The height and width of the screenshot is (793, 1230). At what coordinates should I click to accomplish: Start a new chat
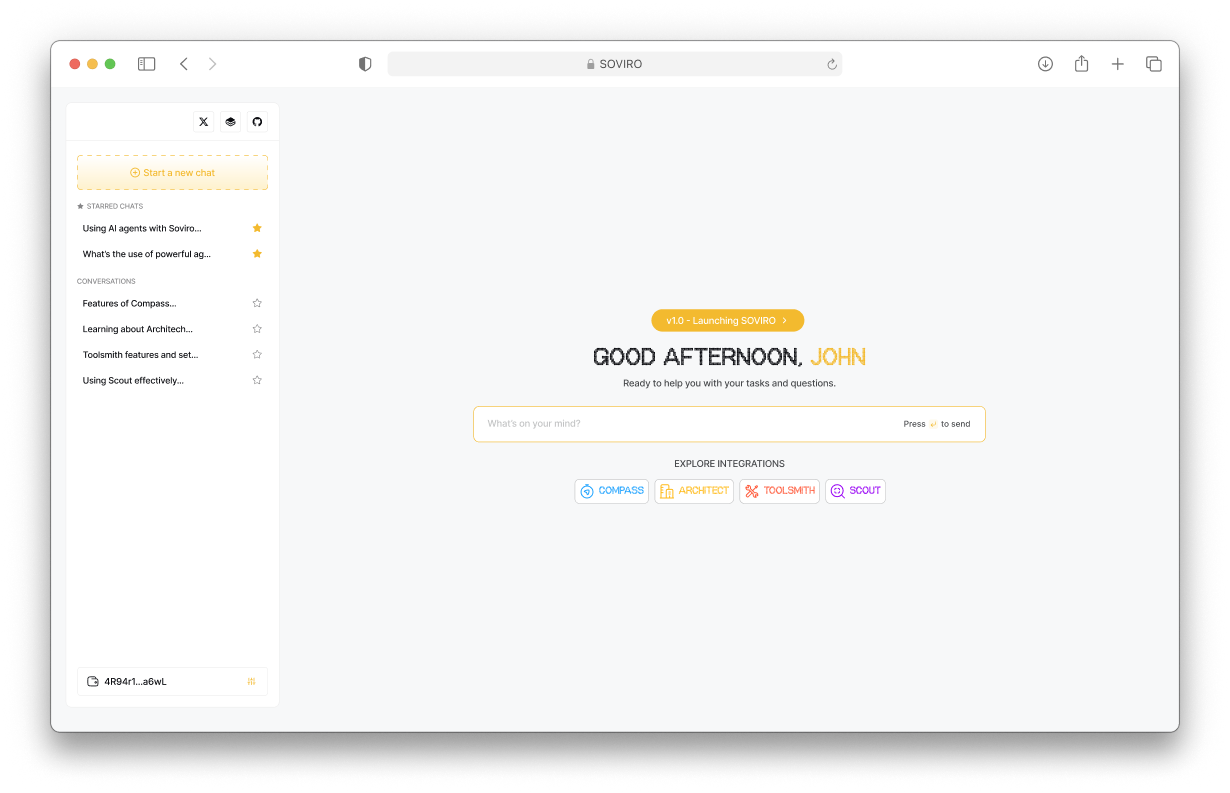172,173
